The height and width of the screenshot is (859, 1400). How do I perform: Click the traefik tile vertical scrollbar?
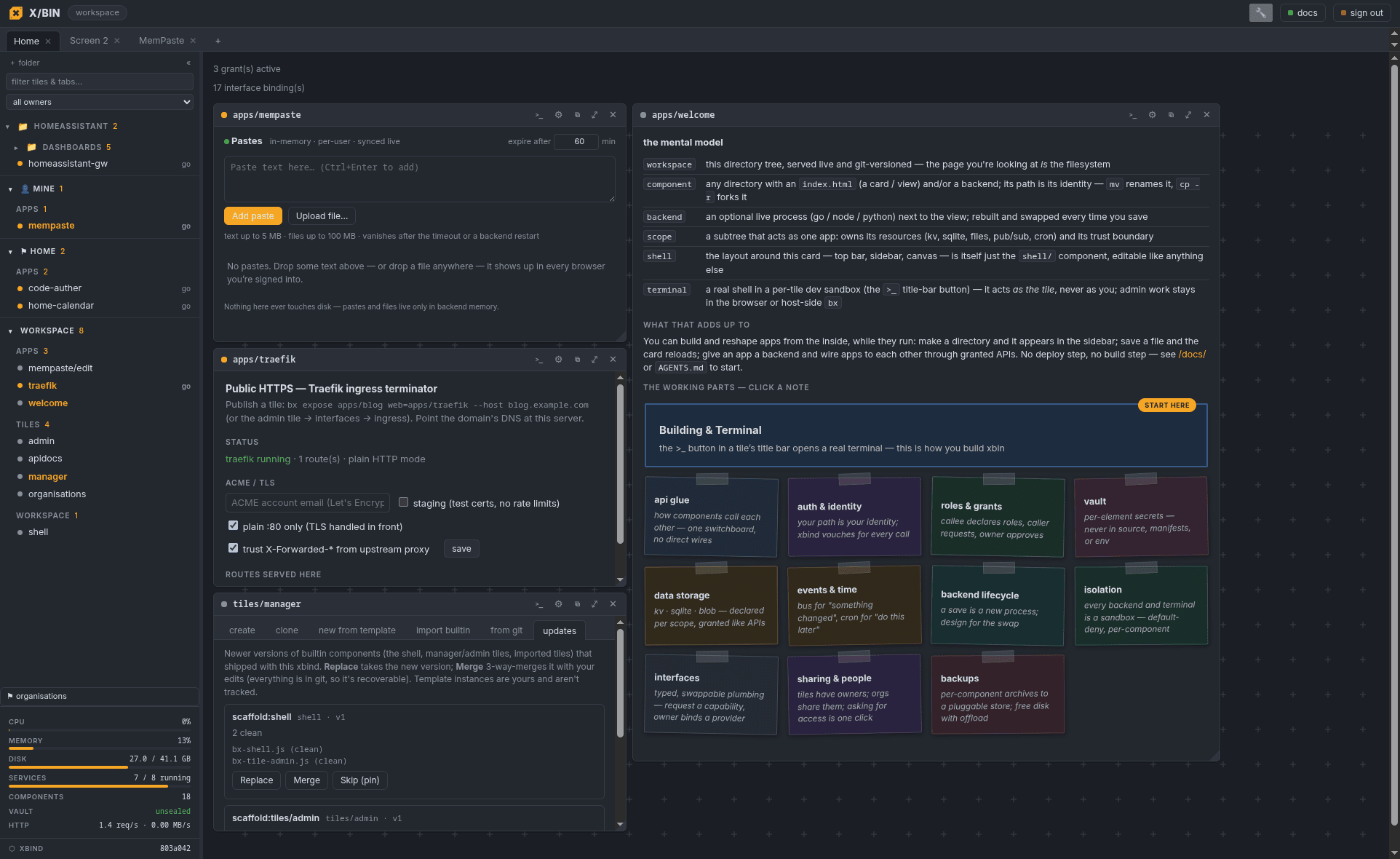[620, 463]
